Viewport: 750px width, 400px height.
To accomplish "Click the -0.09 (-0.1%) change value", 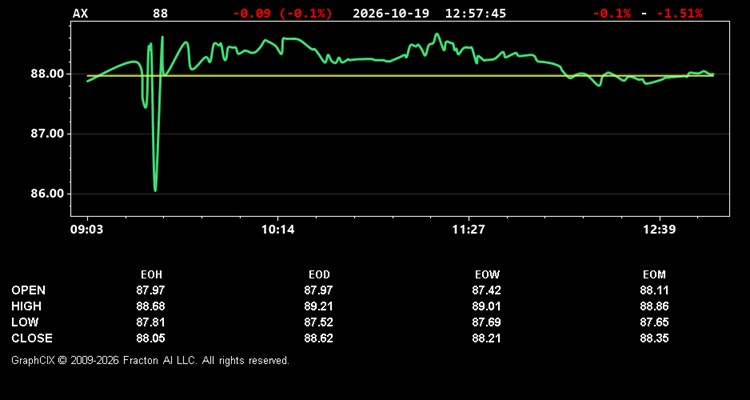I will click(282, 13).
